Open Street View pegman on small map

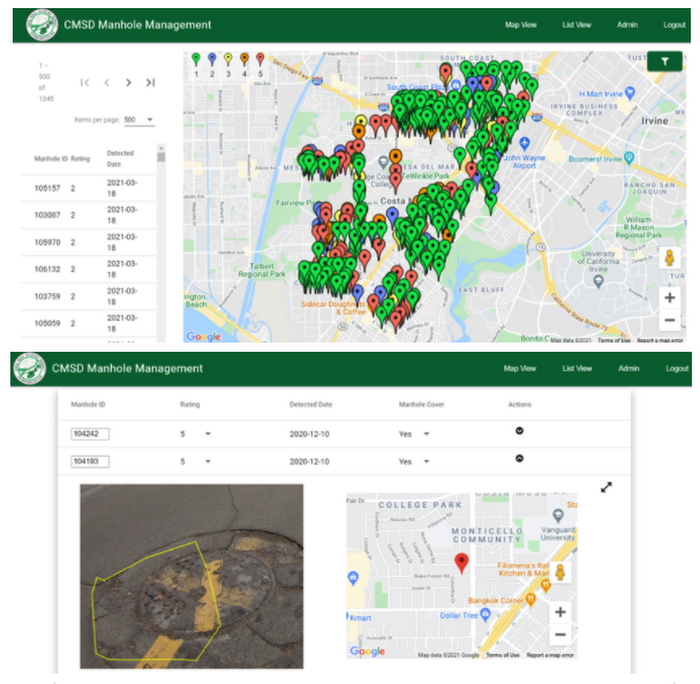click(x=560, y=572)
